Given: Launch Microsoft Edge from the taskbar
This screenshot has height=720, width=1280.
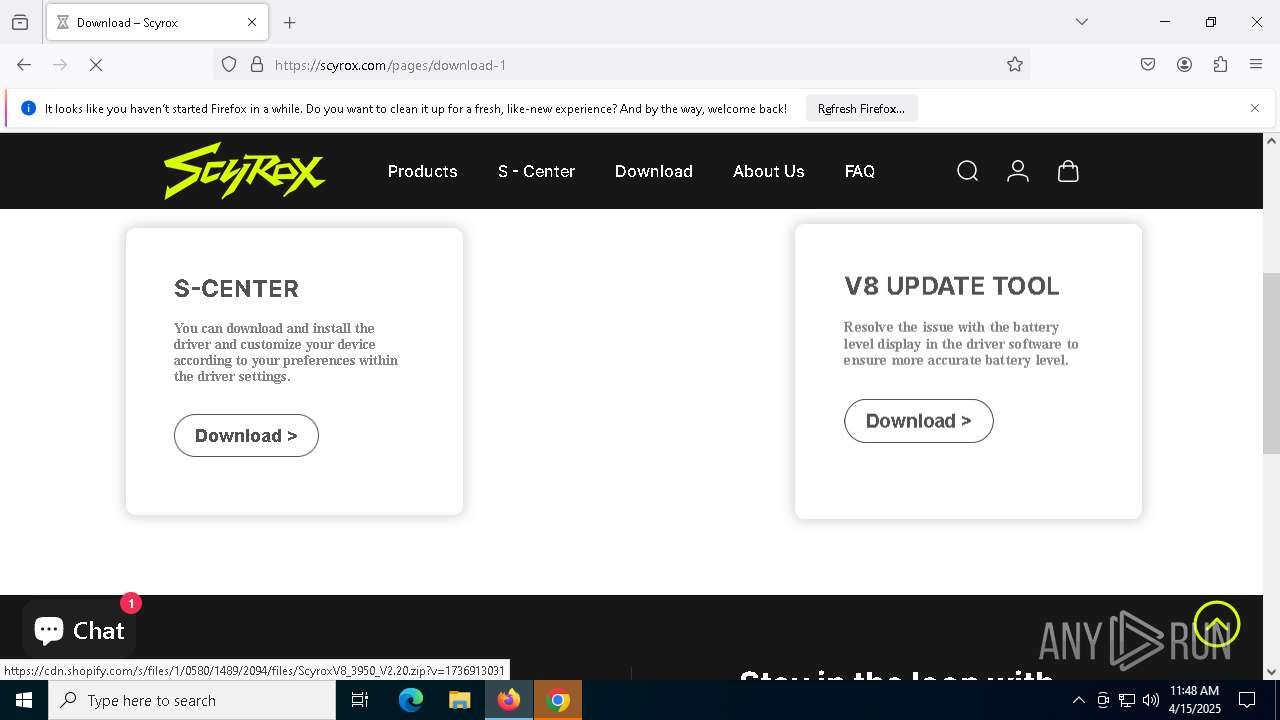Looking at the screenshot, I should pos(411,700).
